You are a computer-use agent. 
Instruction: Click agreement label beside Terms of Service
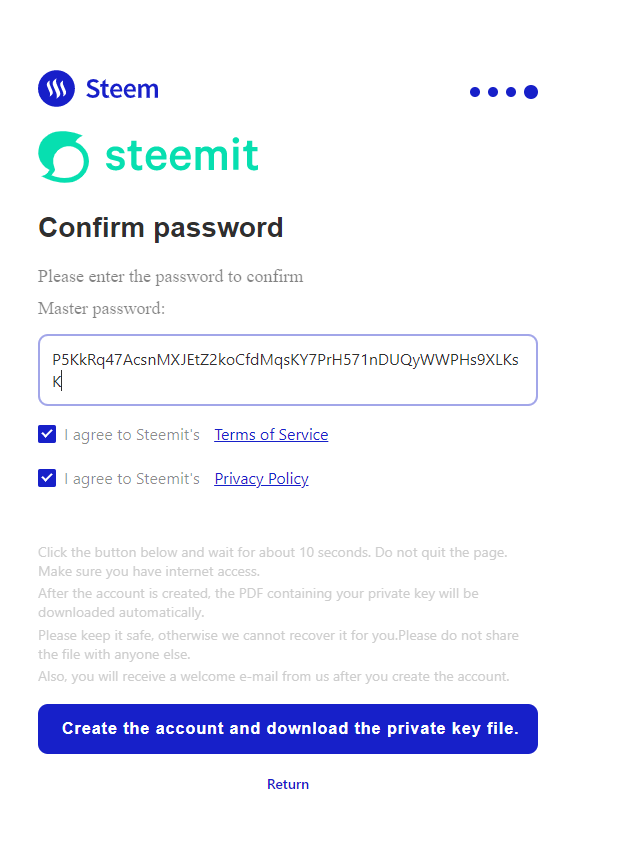[132, 435]
